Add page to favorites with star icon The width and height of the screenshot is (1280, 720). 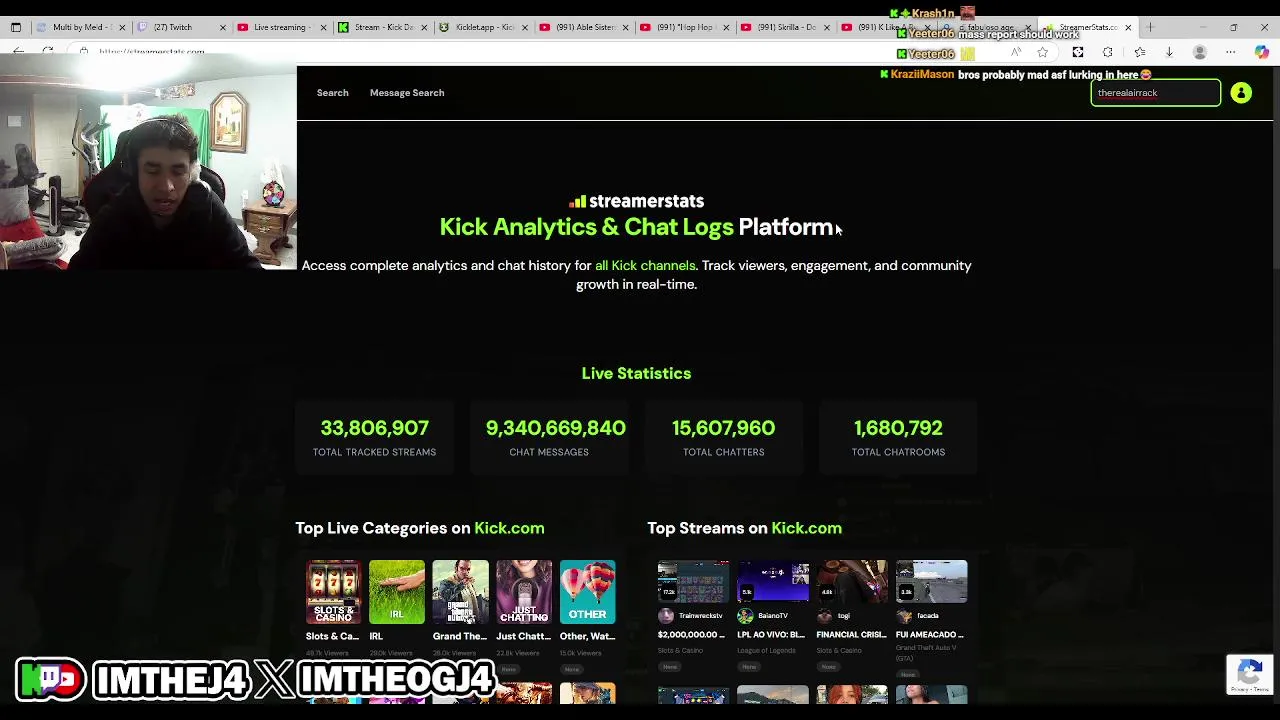click(1043, 52)
